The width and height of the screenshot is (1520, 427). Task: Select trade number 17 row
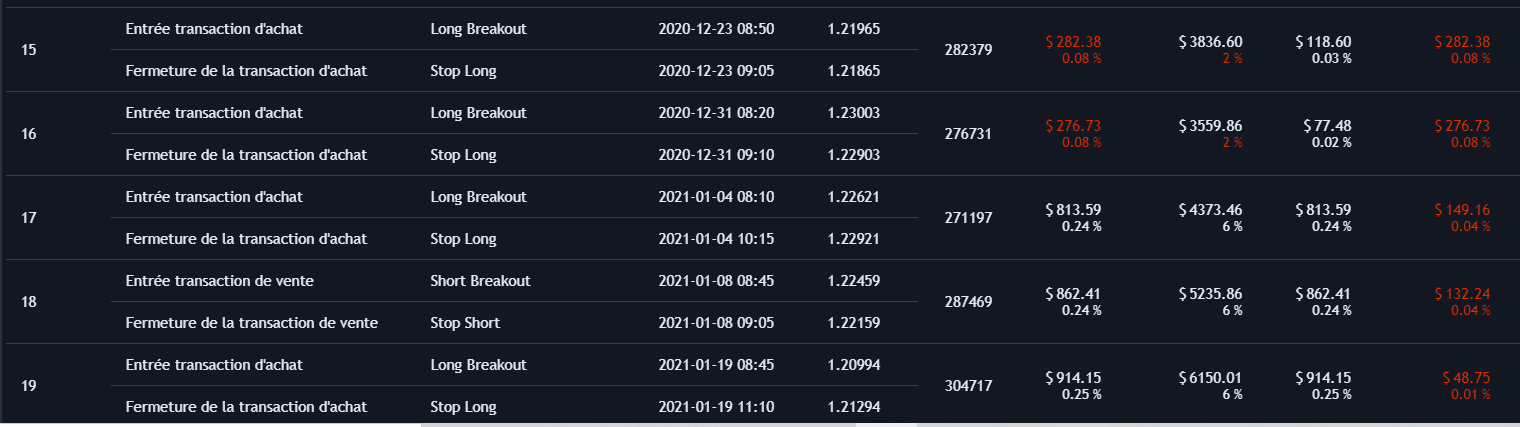pyautogui.click(x=760, y=218)
